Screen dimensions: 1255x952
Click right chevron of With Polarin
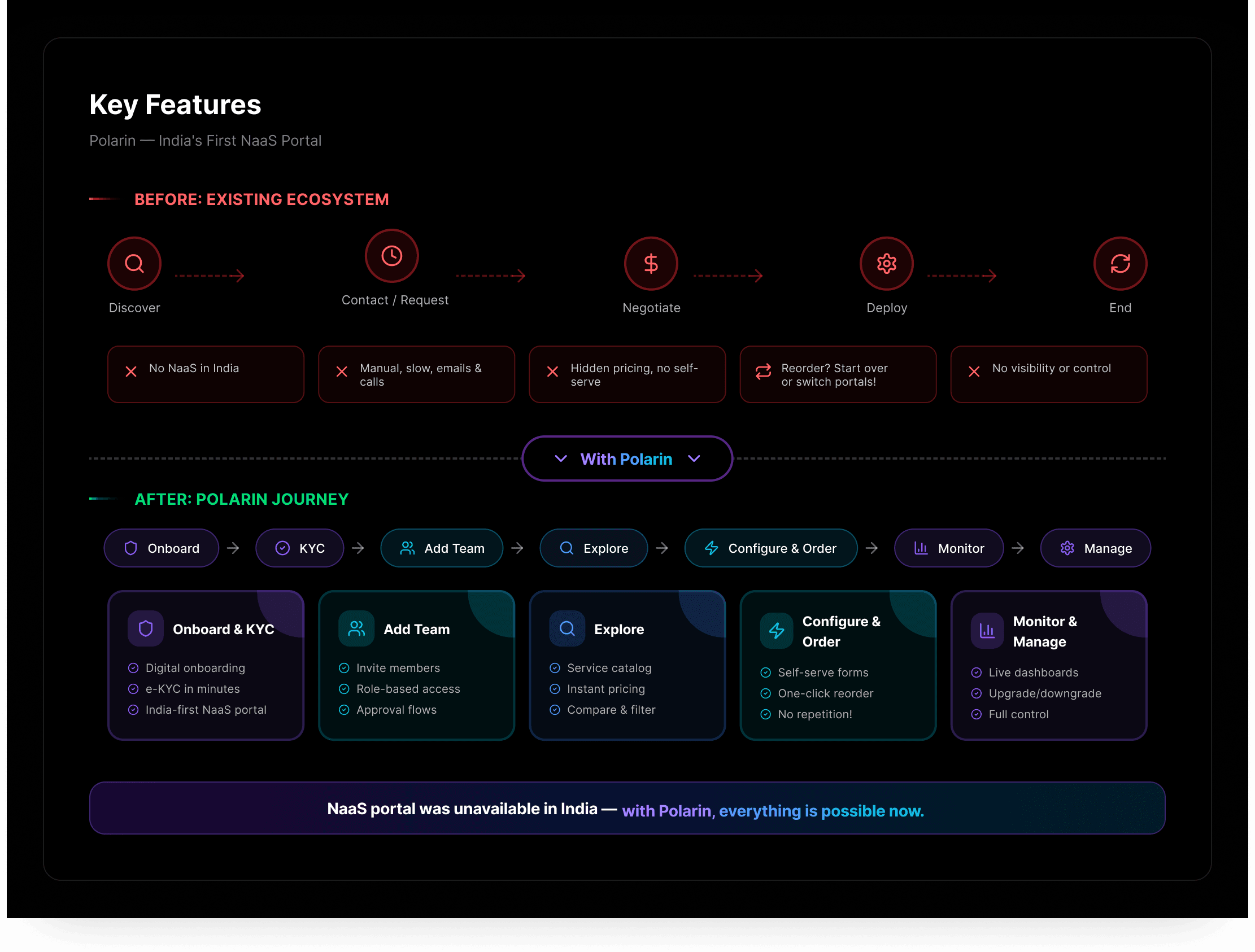tap(694, 458)
